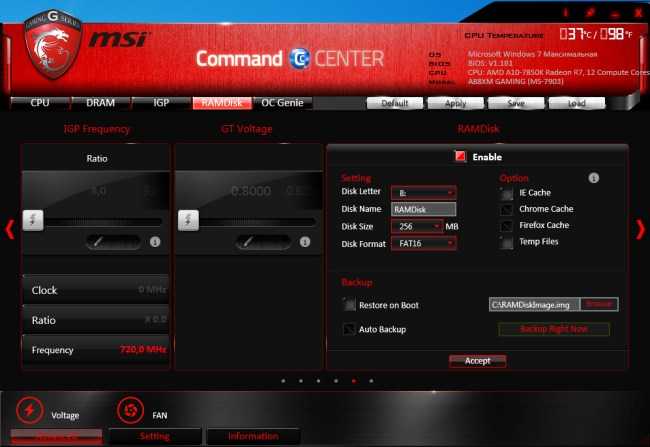Toggle Restore on Boot checkbox
650x447 pixels.
349,305
